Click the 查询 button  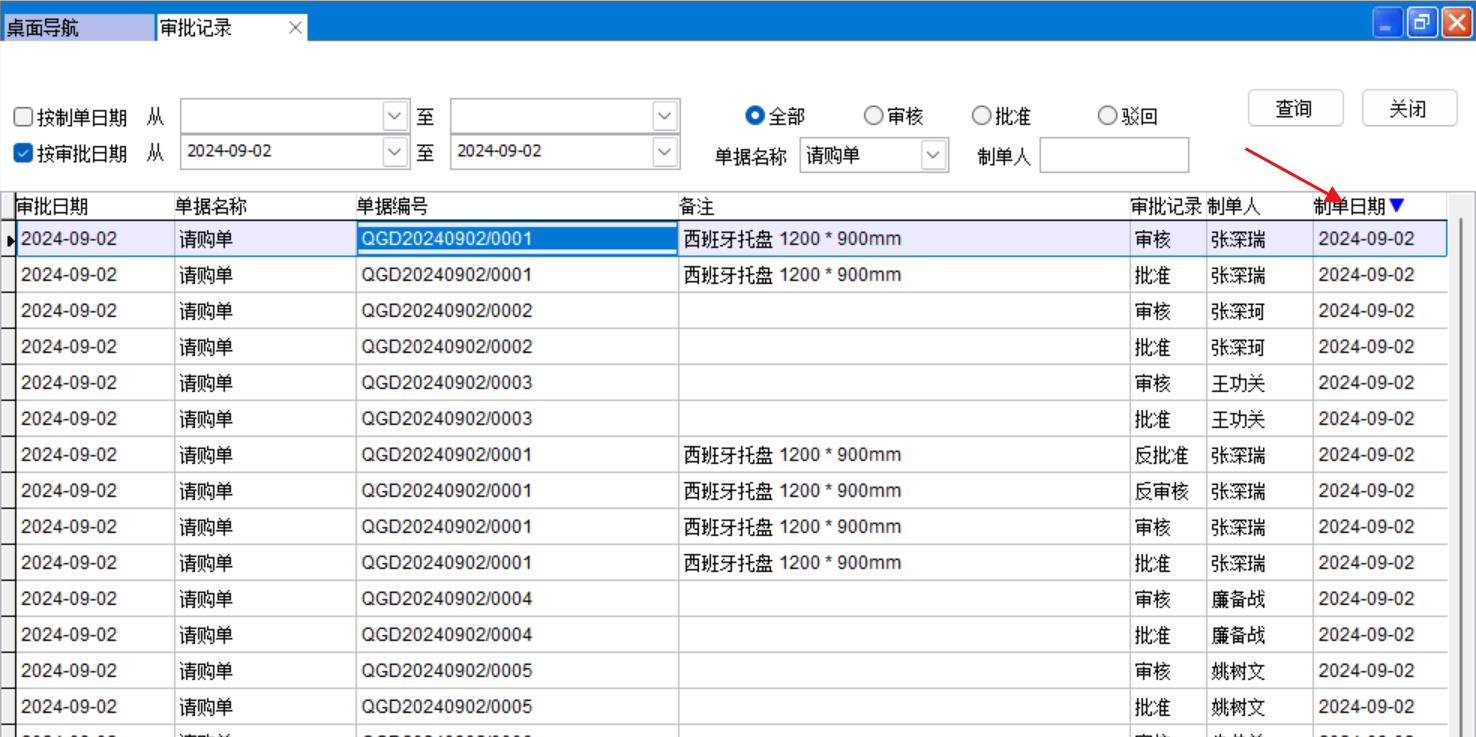pyautogui.click(x=1293, y=109)
